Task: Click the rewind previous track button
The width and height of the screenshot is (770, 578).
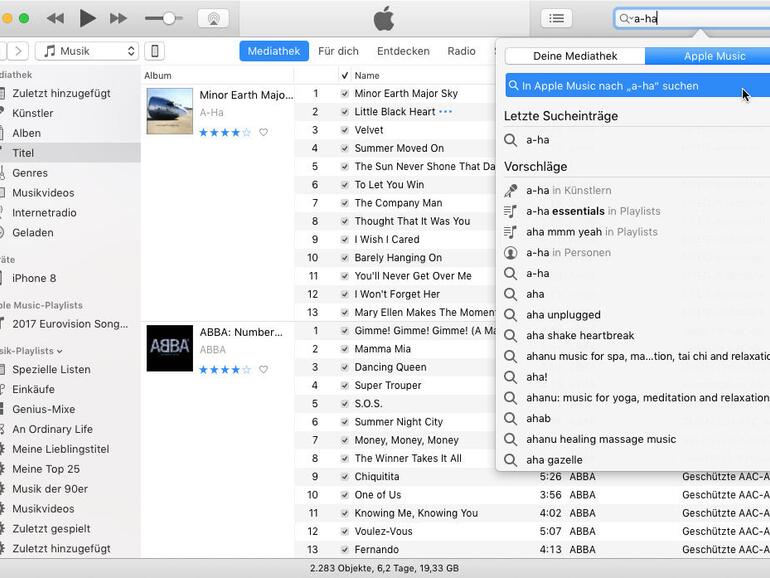Action: coord(55,19)
